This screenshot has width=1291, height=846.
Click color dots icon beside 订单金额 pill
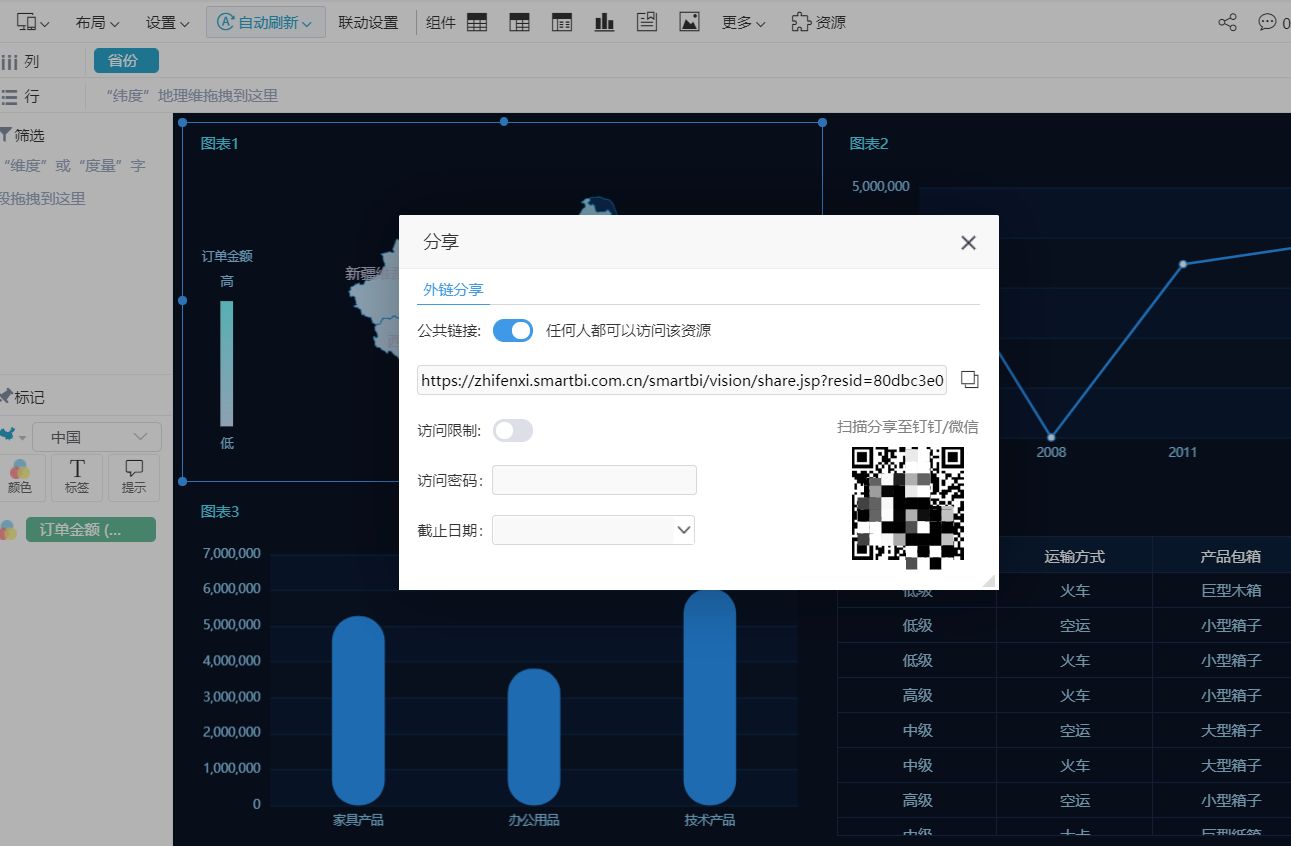[8, 530]
